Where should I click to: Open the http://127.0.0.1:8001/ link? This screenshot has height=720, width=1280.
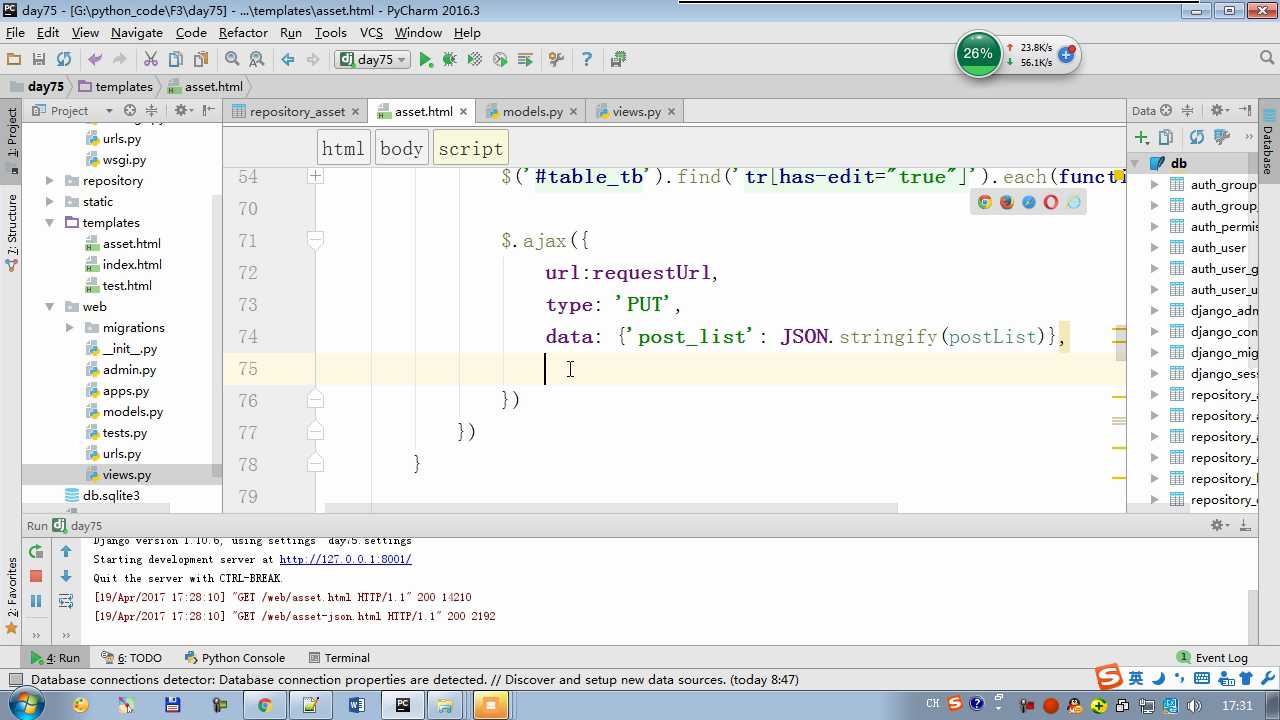345,559
